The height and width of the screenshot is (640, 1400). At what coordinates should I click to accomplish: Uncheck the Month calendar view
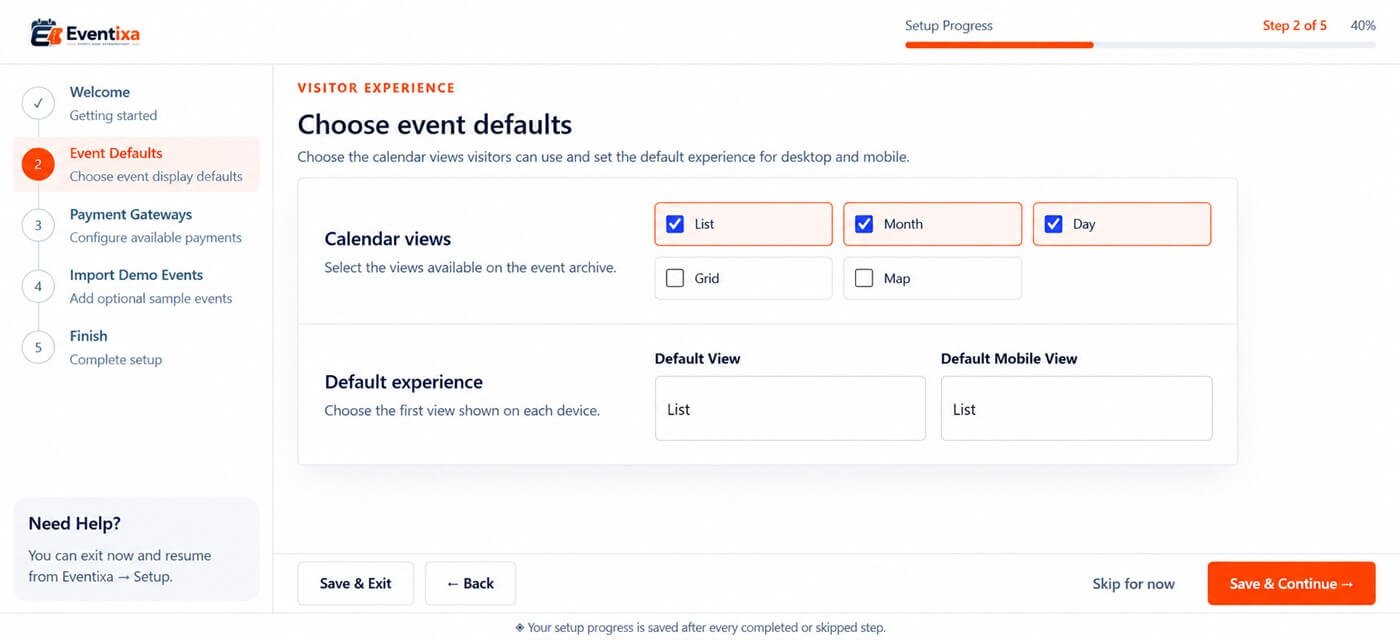click(x=864, y=224)
